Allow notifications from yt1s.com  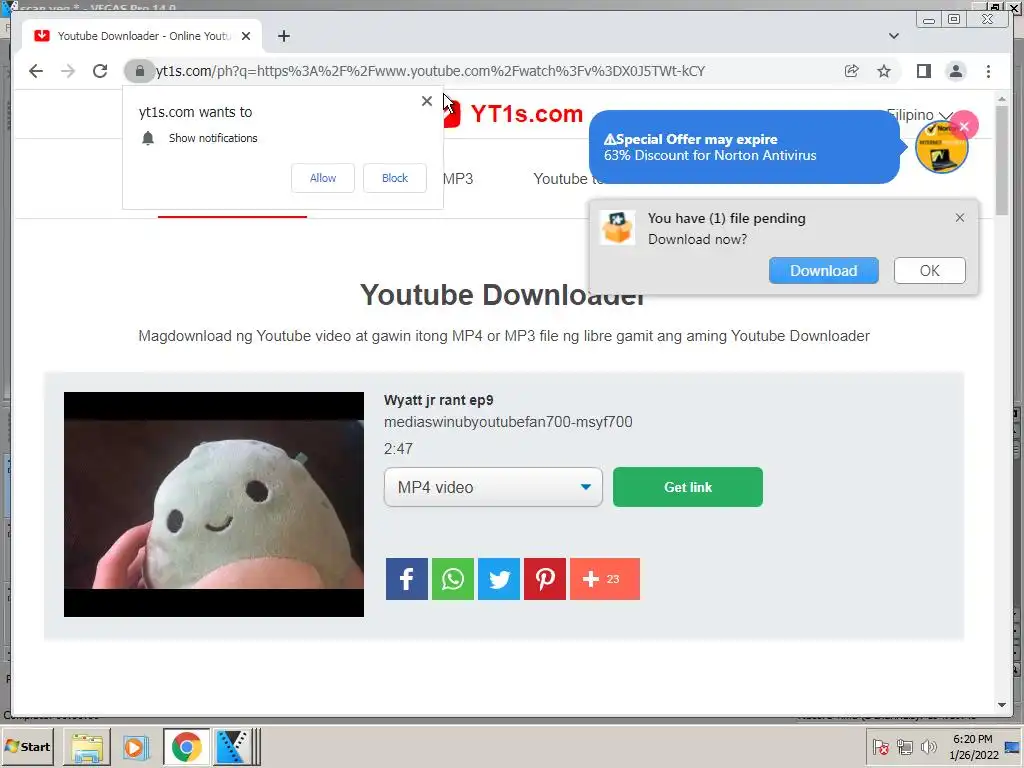(x=323, y=178)
